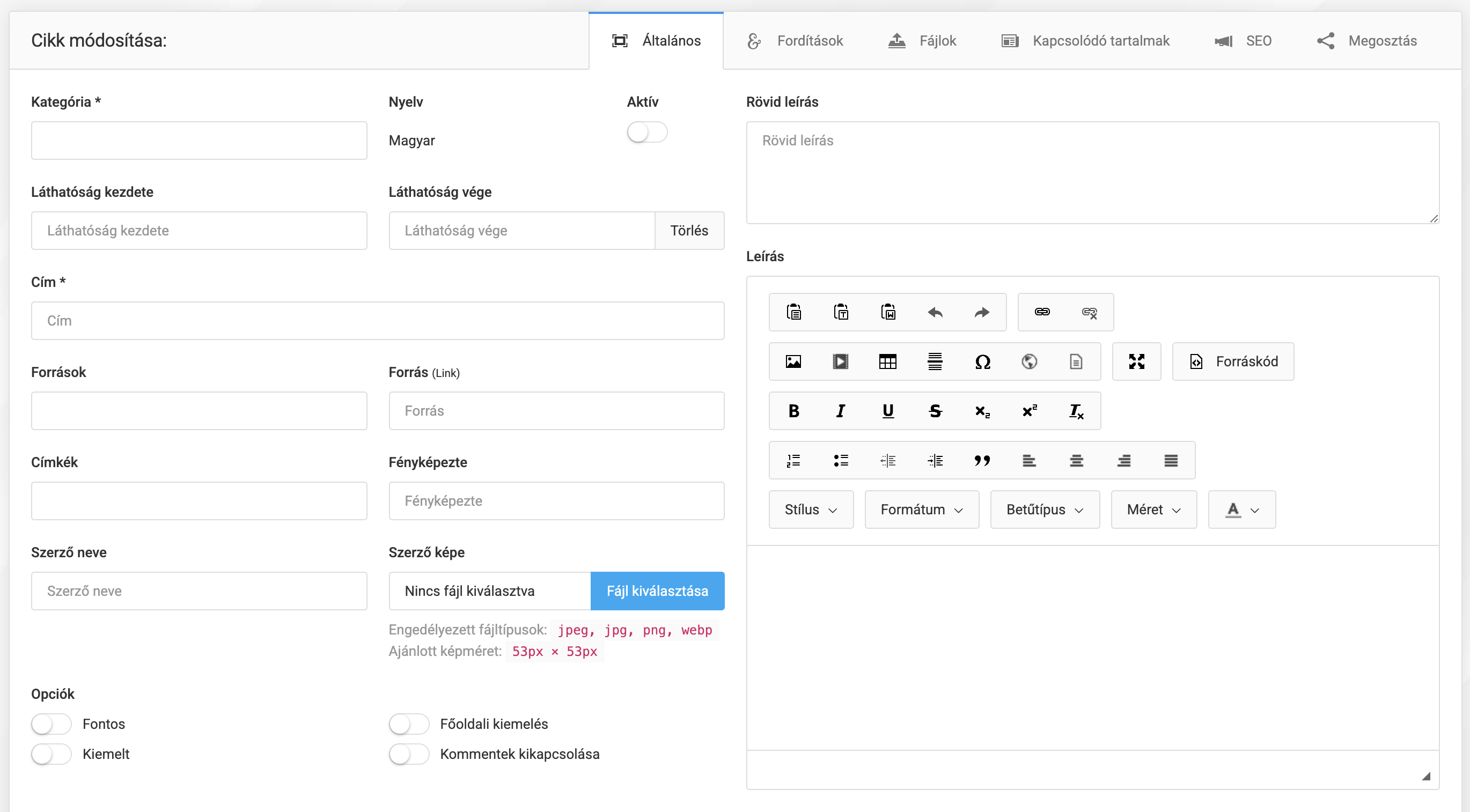Click the insert link icon
The width and height of the screenshot is (1470, 812).
tap(1042, 312)
